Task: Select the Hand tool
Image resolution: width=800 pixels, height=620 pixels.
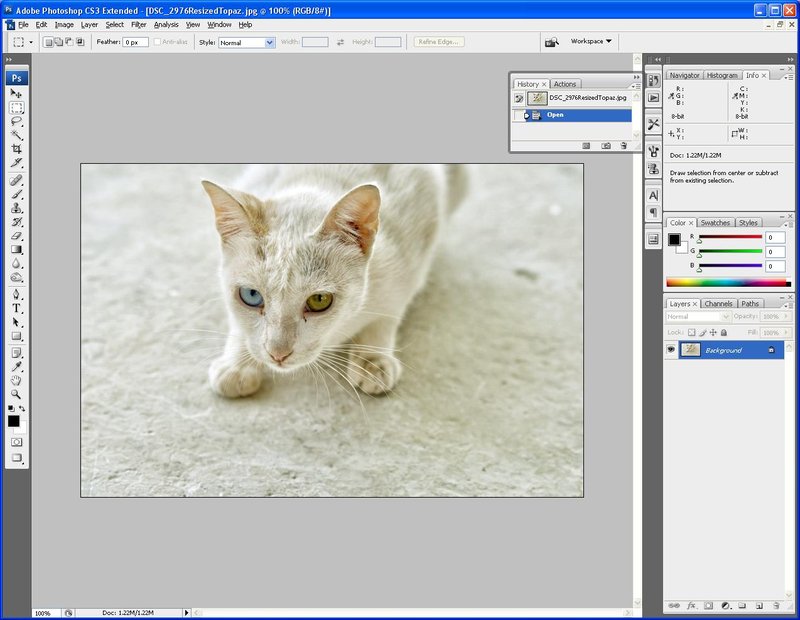Action: click(x=16, y=381)
